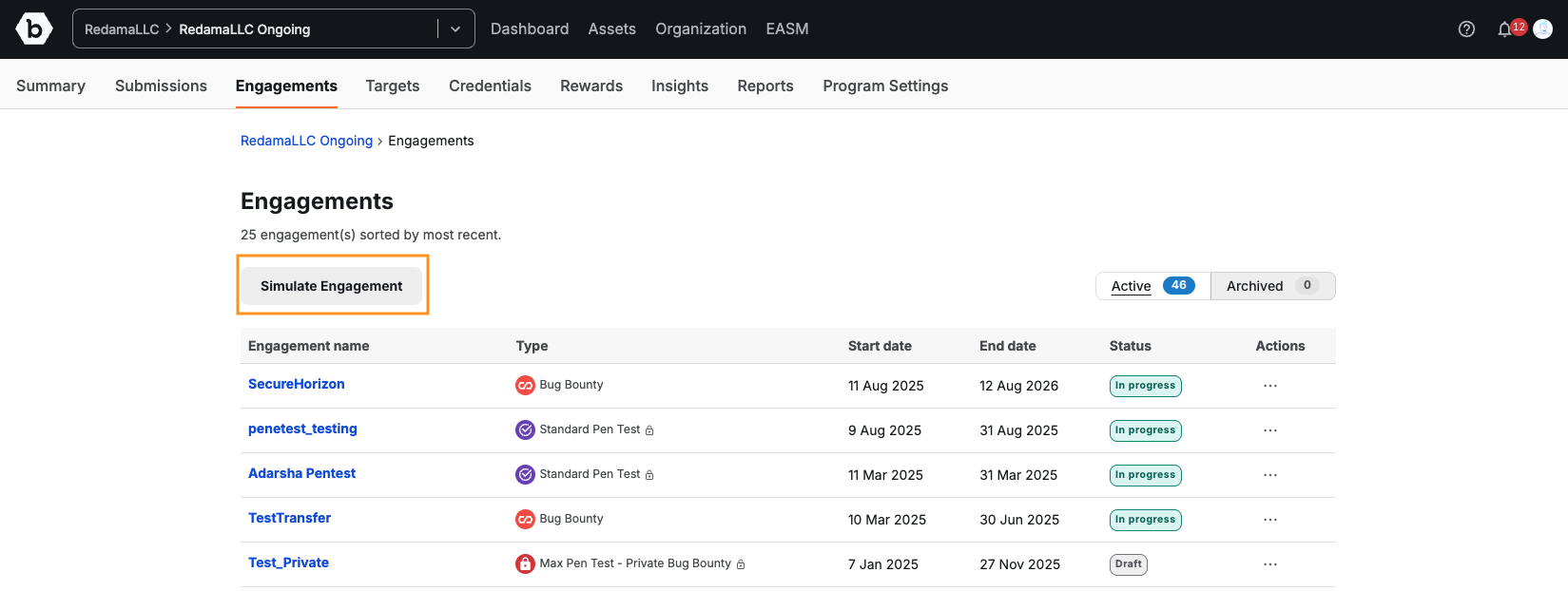Switch to the Summary tab
This screenshot has width=1568, height=591.
50,86
